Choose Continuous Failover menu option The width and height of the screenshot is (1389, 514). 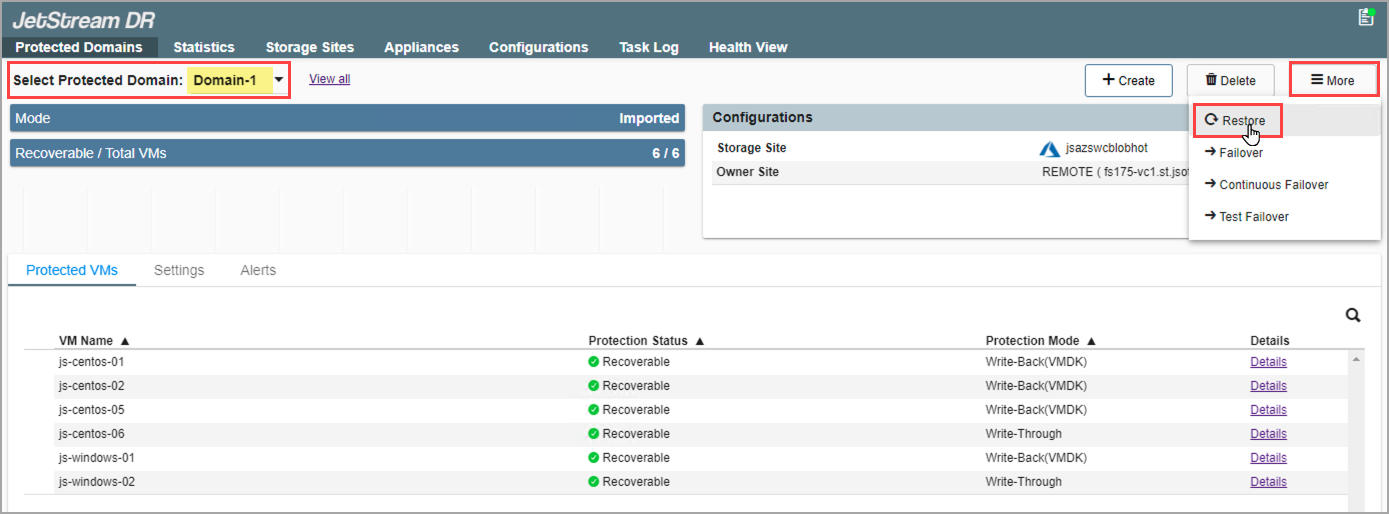(1273, 185)
